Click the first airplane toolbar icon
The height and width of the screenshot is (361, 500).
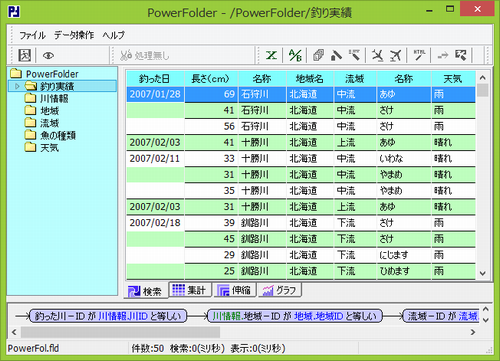pos(378,55)
